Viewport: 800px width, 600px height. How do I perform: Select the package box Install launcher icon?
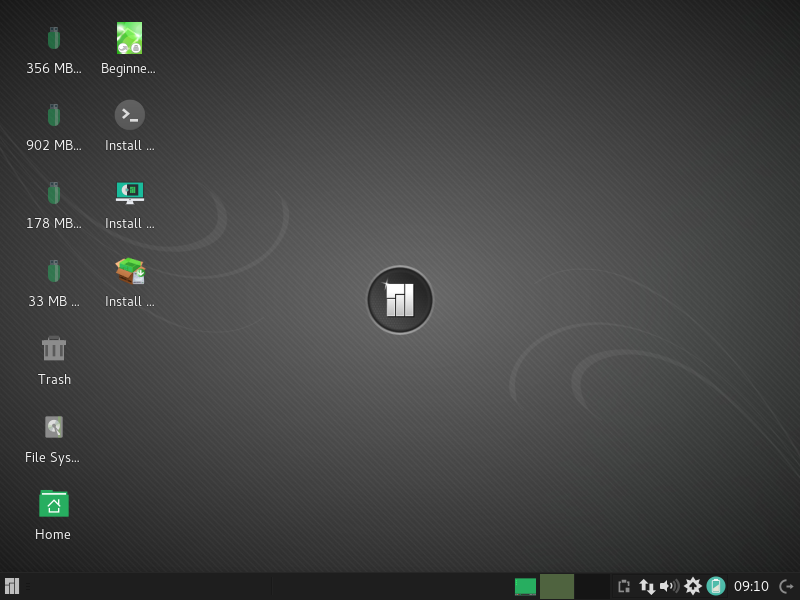(x=130, y=271)
